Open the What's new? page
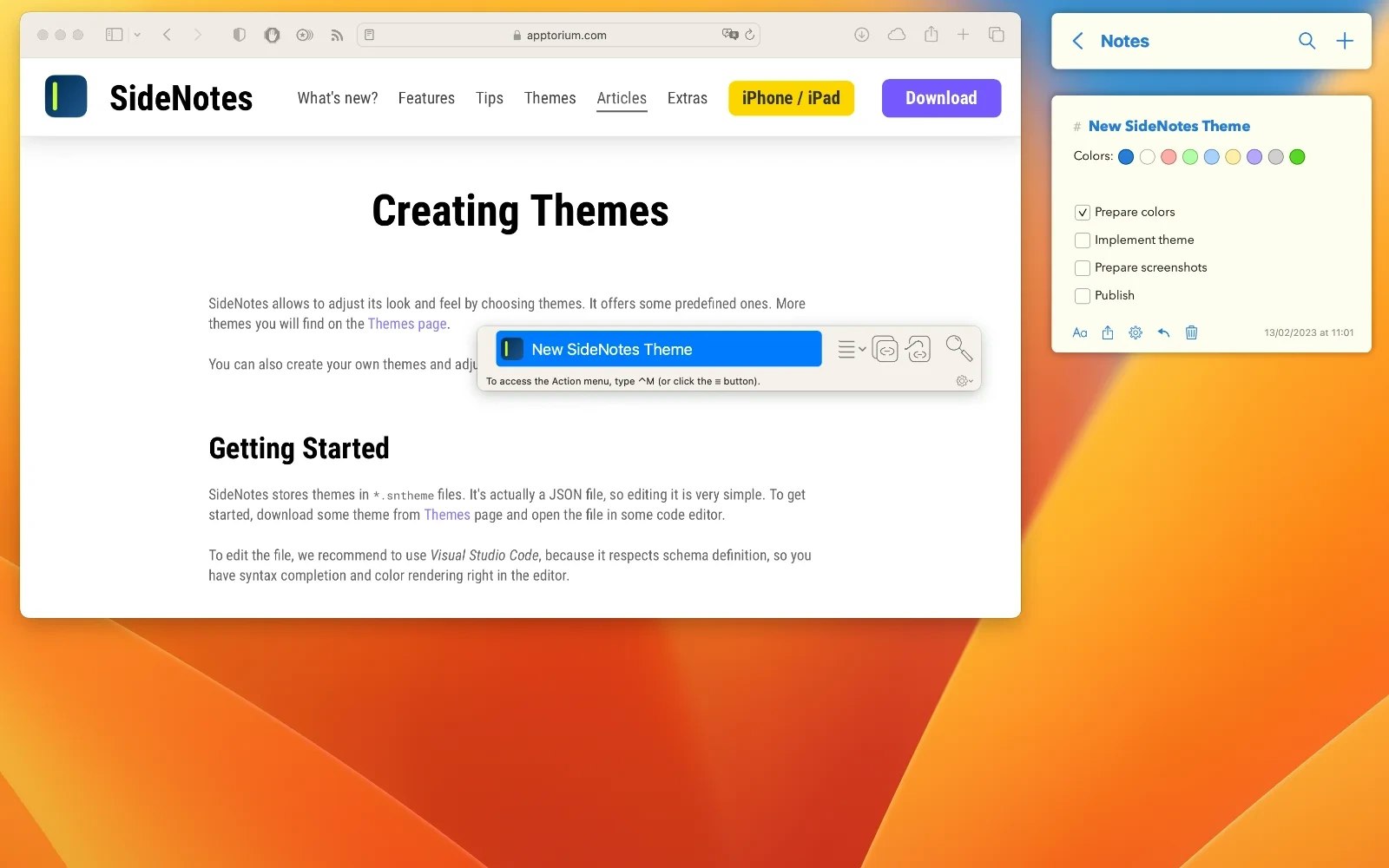 338,98
